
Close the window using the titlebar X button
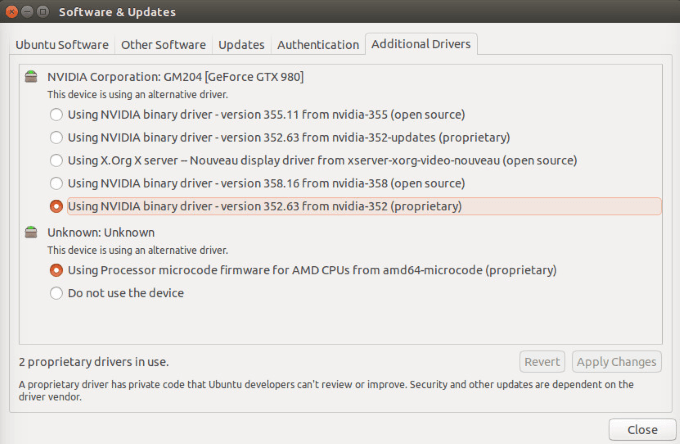[12, 12]
